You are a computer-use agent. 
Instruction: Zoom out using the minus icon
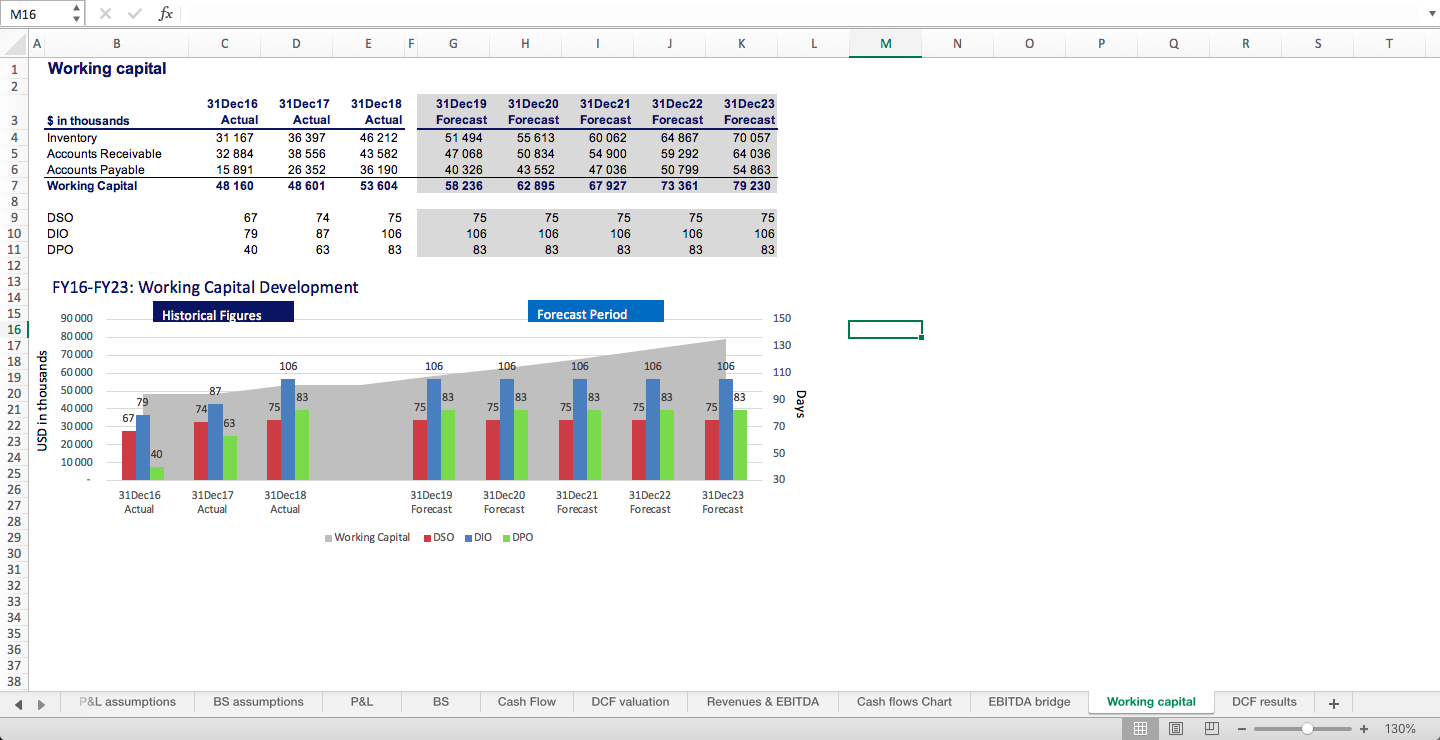[1241, 729]
